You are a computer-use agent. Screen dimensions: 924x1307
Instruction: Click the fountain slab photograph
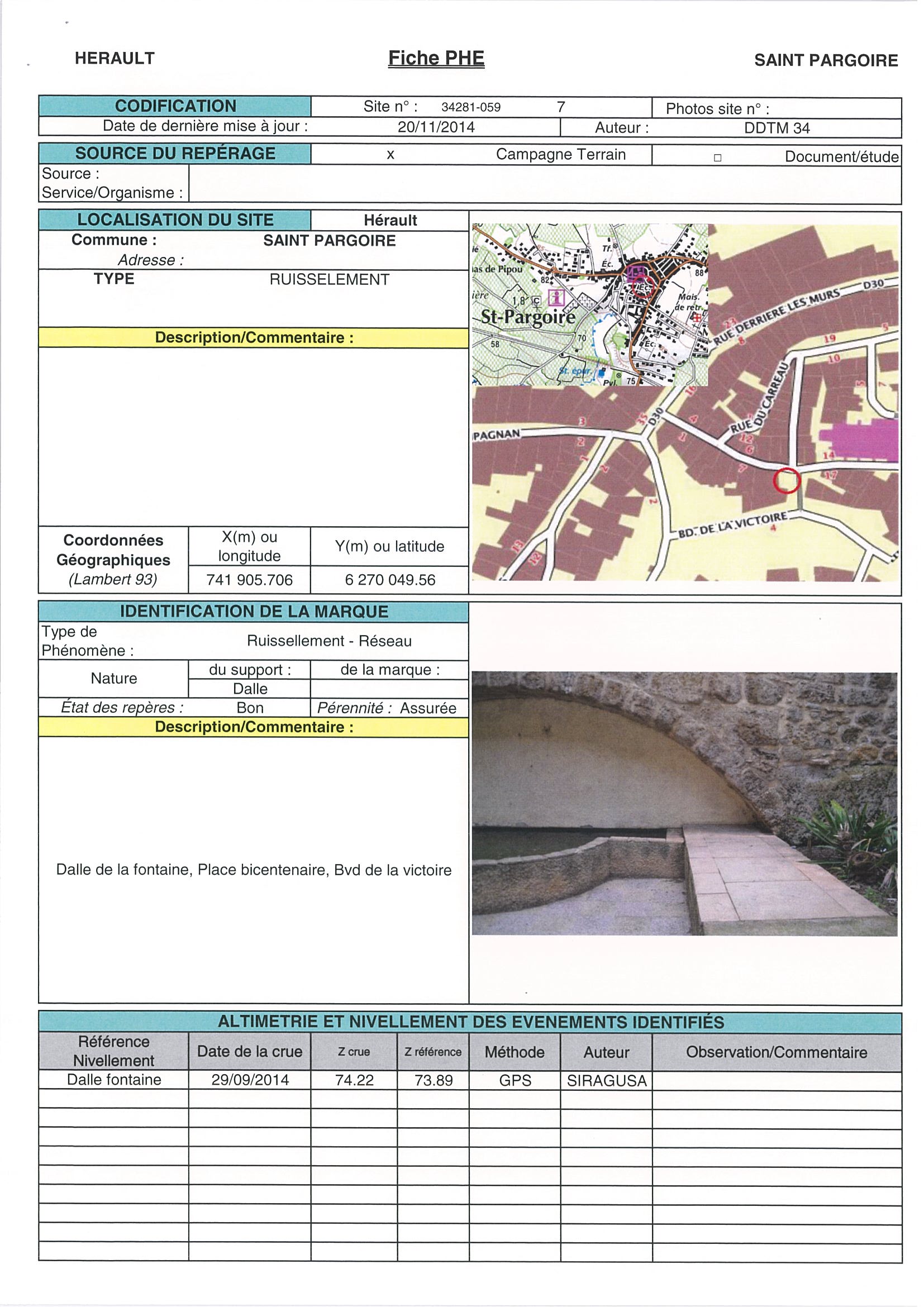point(685,803)
